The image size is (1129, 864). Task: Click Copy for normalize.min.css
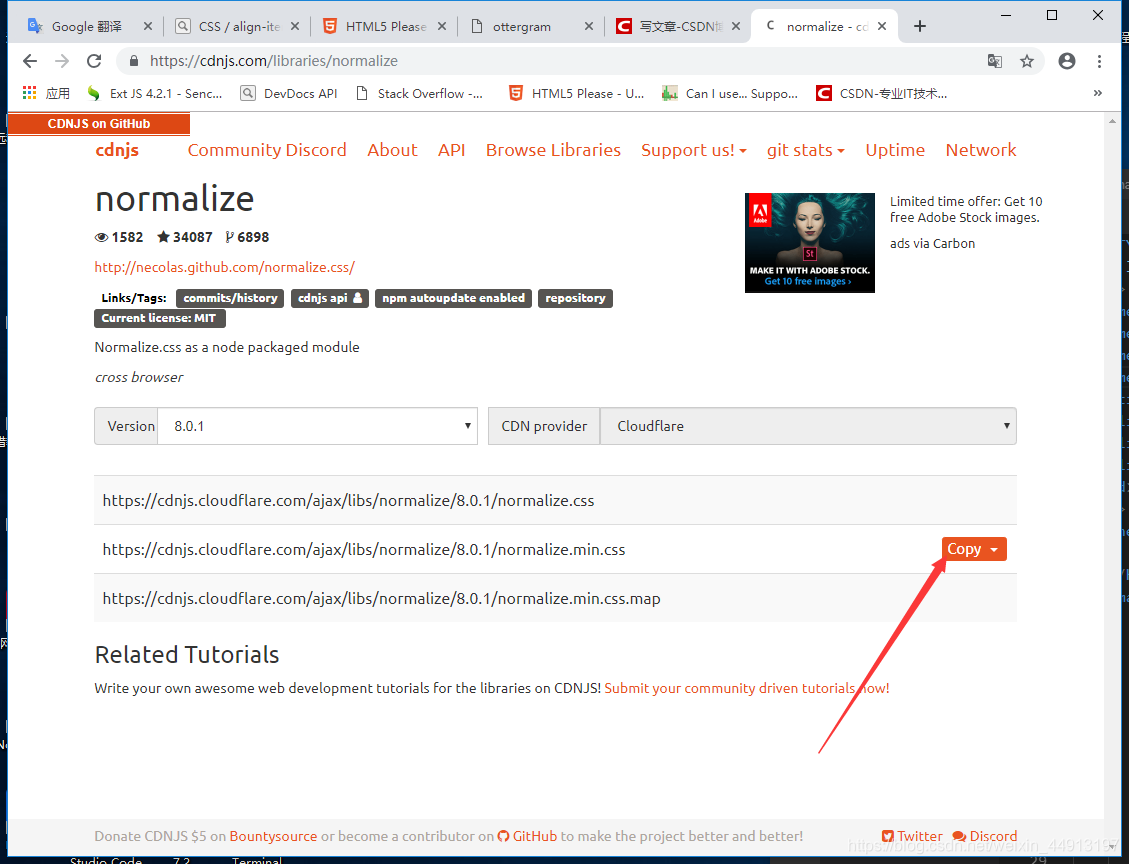click(x=963, y=549)
